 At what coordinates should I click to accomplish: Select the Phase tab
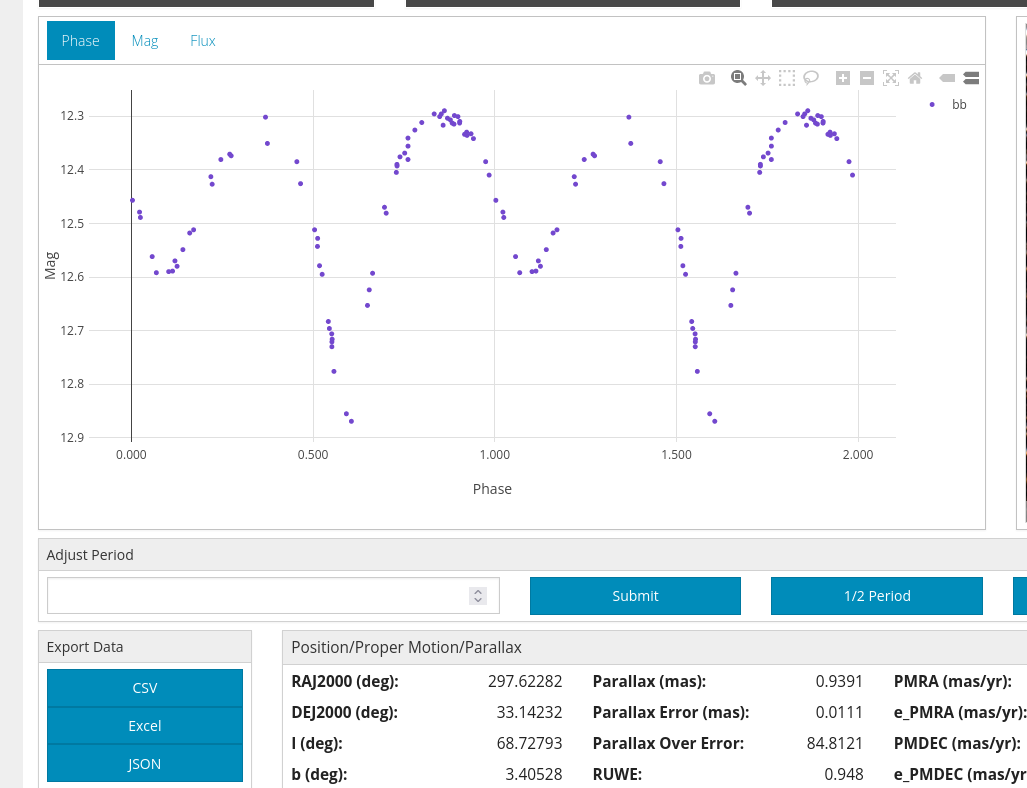point(81,41)
